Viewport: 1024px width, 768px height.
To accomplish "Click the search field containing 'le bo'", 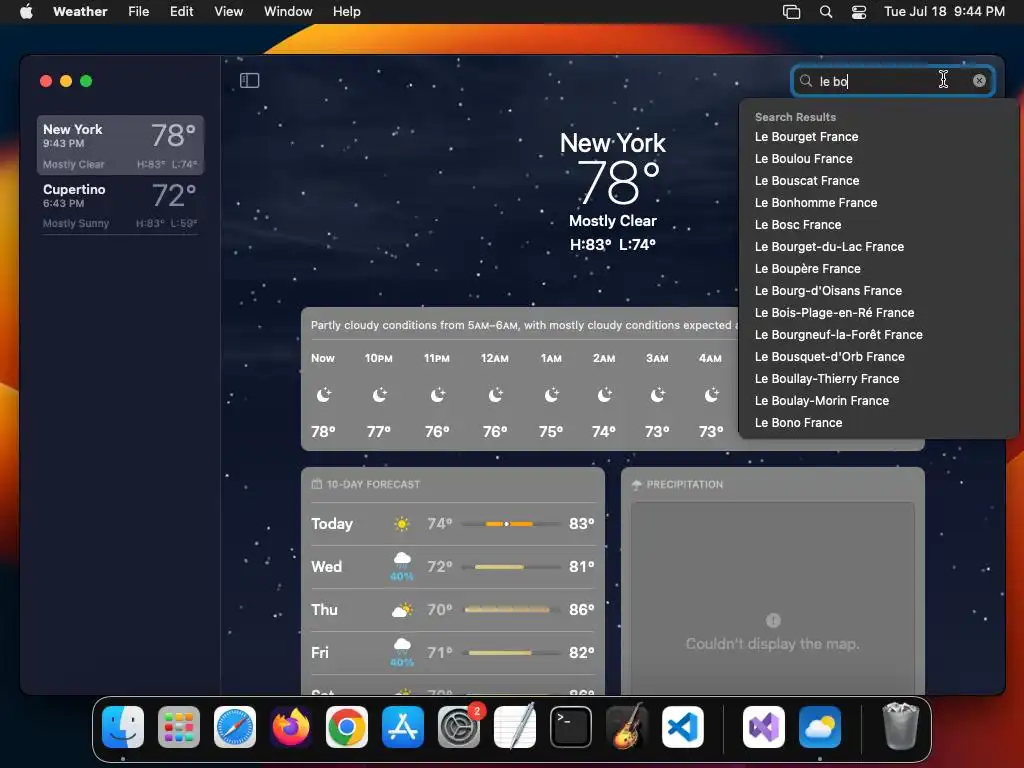I will (892, 81).
